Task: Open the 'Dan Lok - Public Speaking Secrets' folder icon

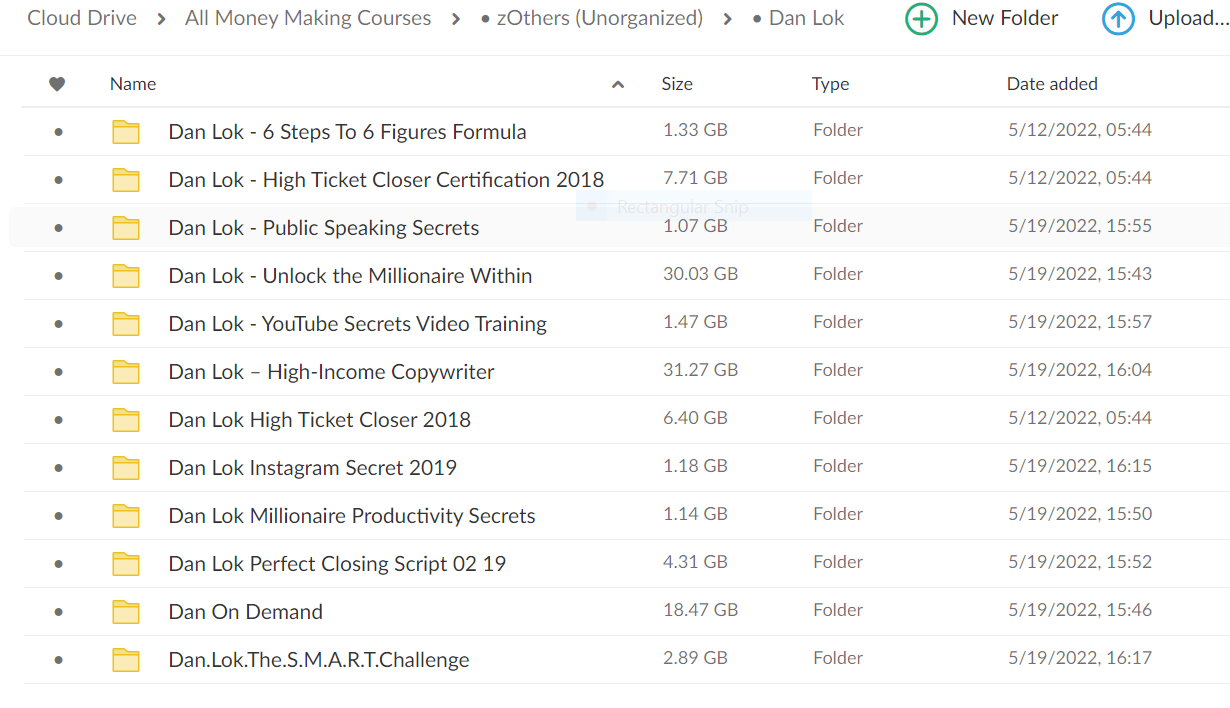Action: [x=126, y=227]
